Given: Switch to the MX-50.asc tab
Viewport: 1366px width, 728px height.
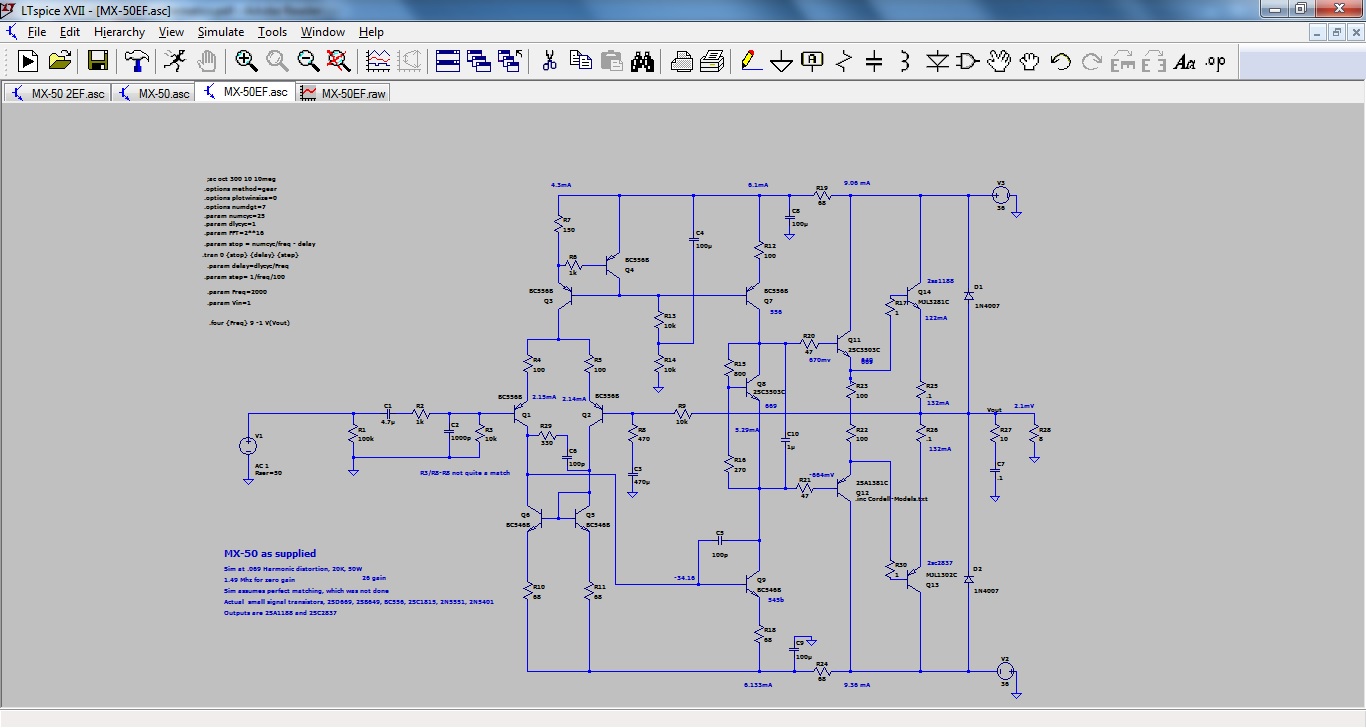Looking at the screenshot, I should (153, 93).
